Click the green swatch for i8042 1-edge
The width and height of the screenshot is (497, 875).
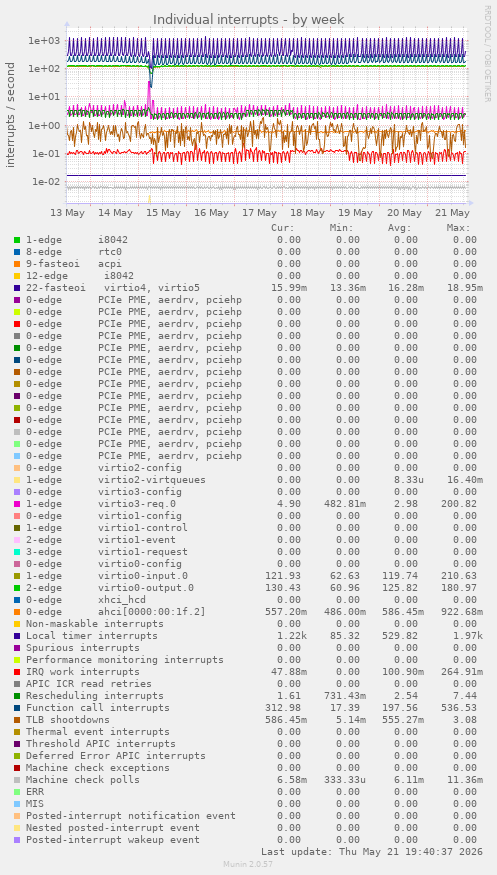click(17, 240)
